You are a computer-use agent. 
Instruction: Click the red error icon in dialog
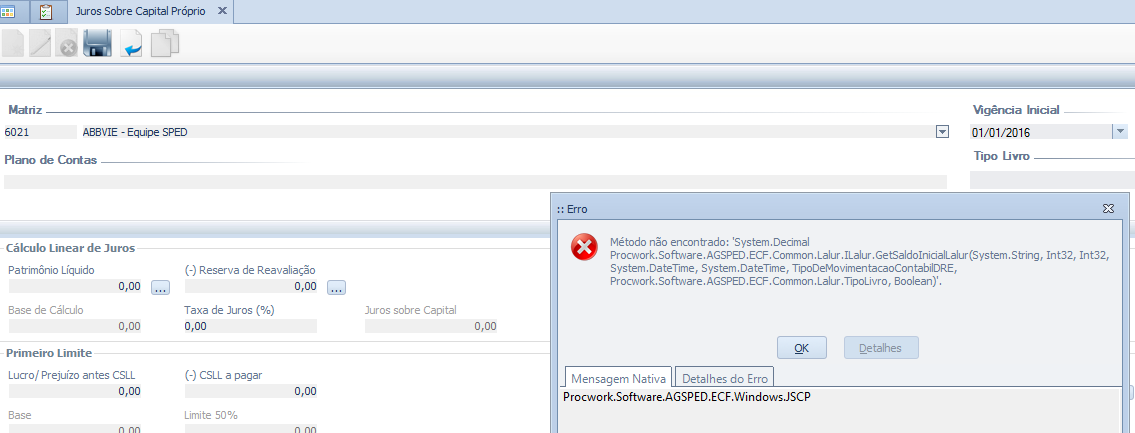tap(583, 248)
